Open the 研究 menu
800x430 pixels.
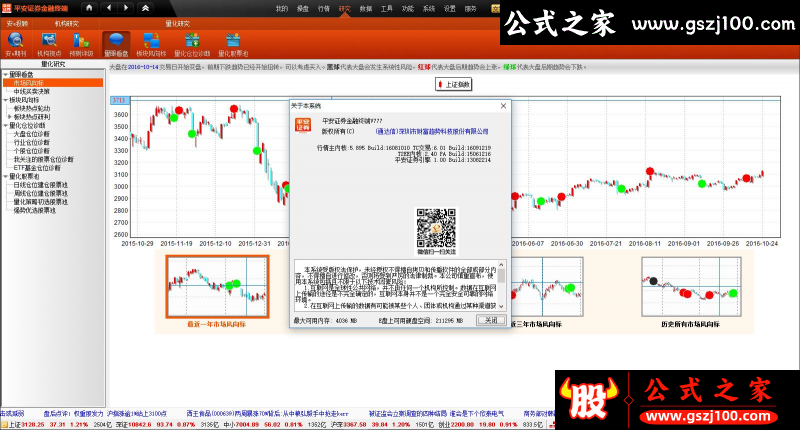[345, 9]
